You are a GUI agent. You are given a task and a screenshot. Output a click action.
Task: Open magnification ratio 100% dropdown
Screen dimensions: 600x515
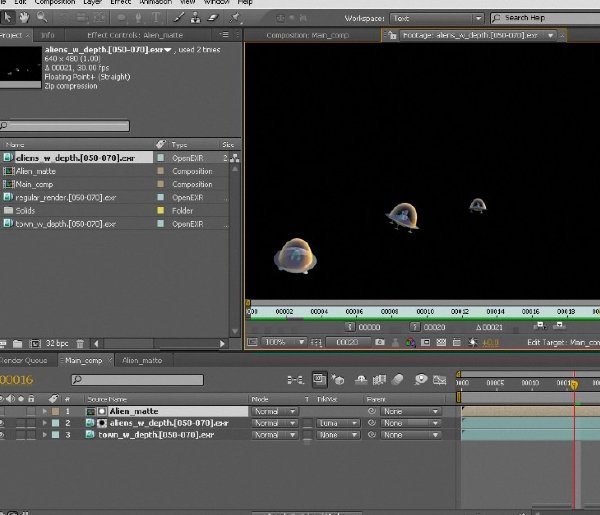tap(284, 342)
